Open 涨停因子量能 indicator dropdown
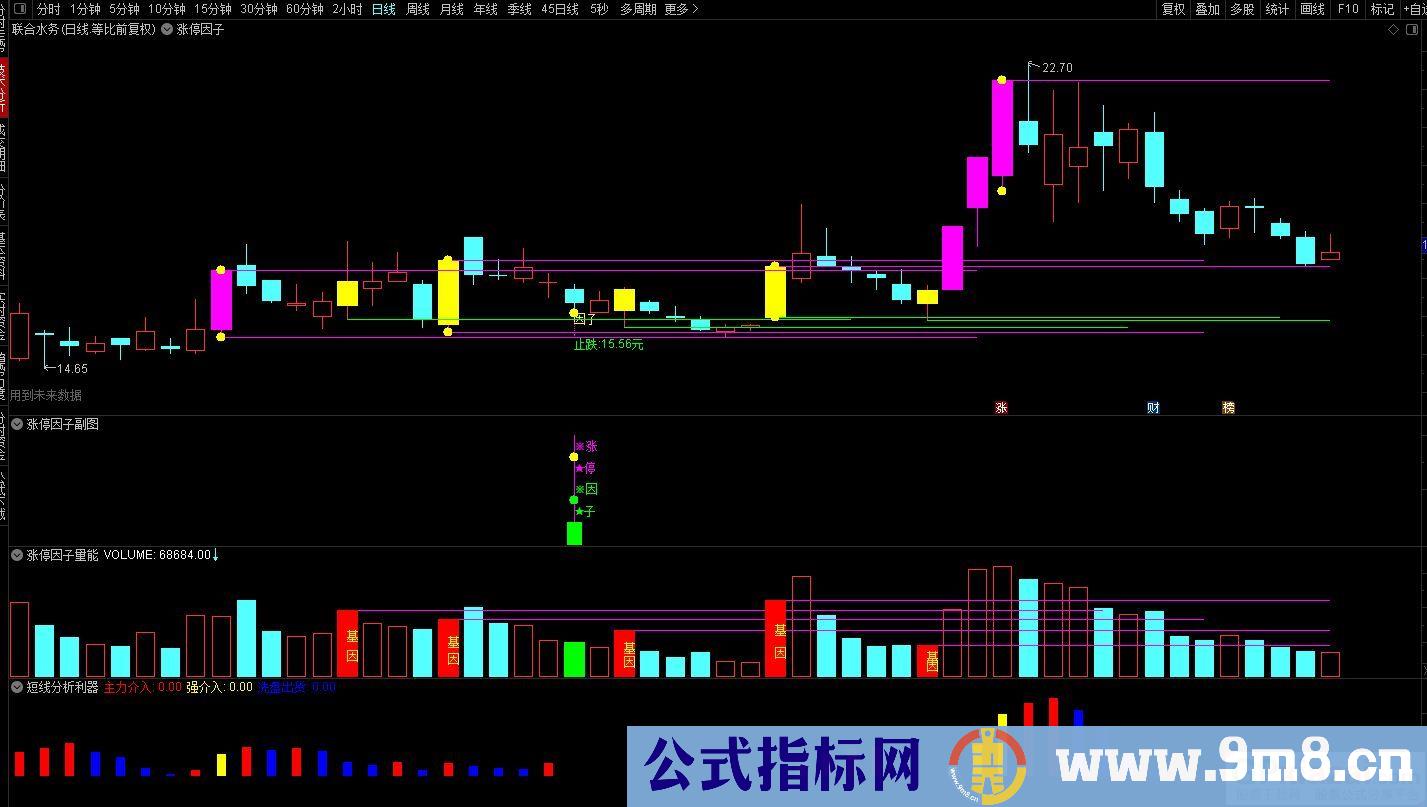 (x=17, y=555)
